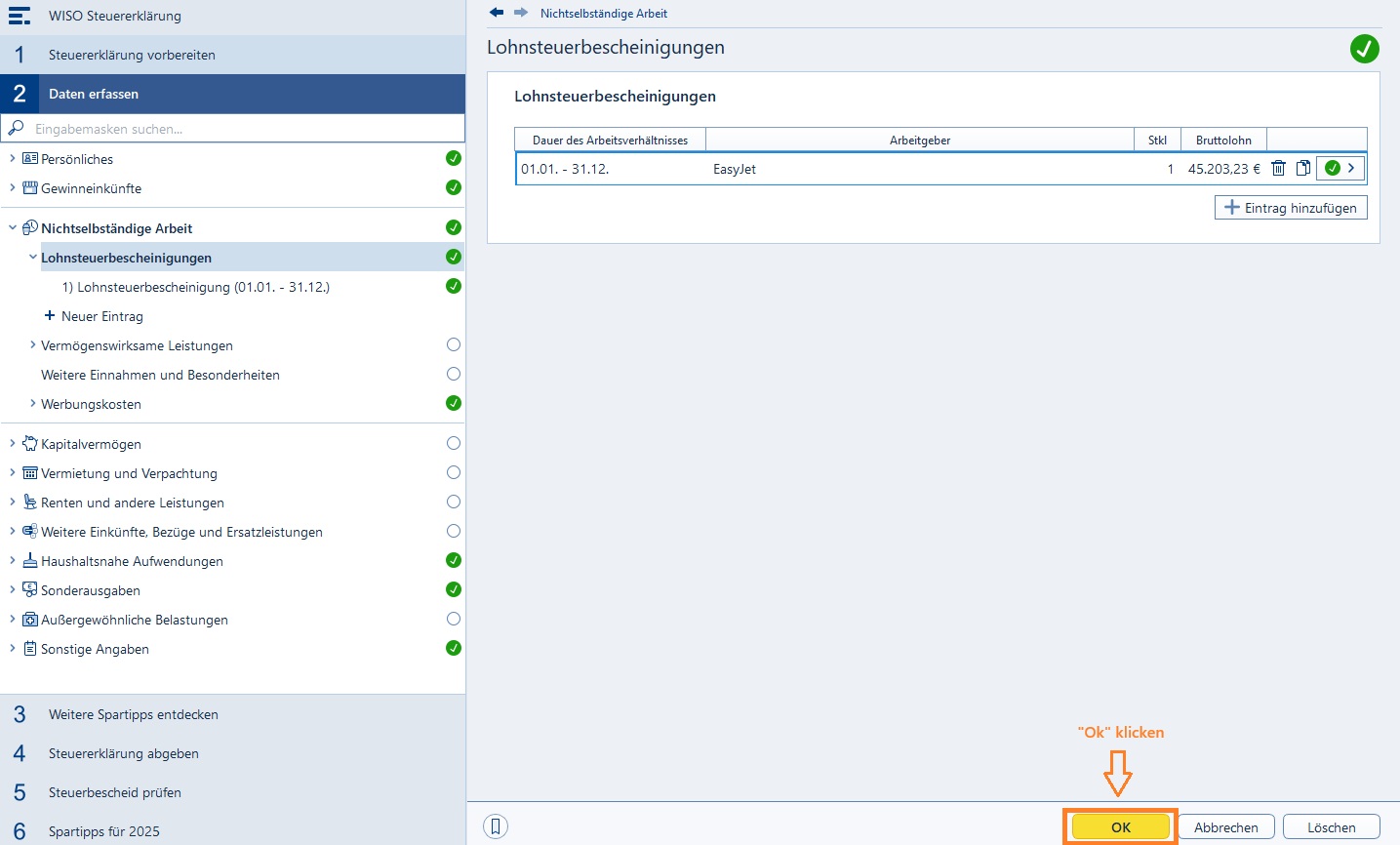Click green check beside Persönliches
Image resolution: width=1400 pixels, height=845 pixels.
pyautogui.click(x=454, y=158)
